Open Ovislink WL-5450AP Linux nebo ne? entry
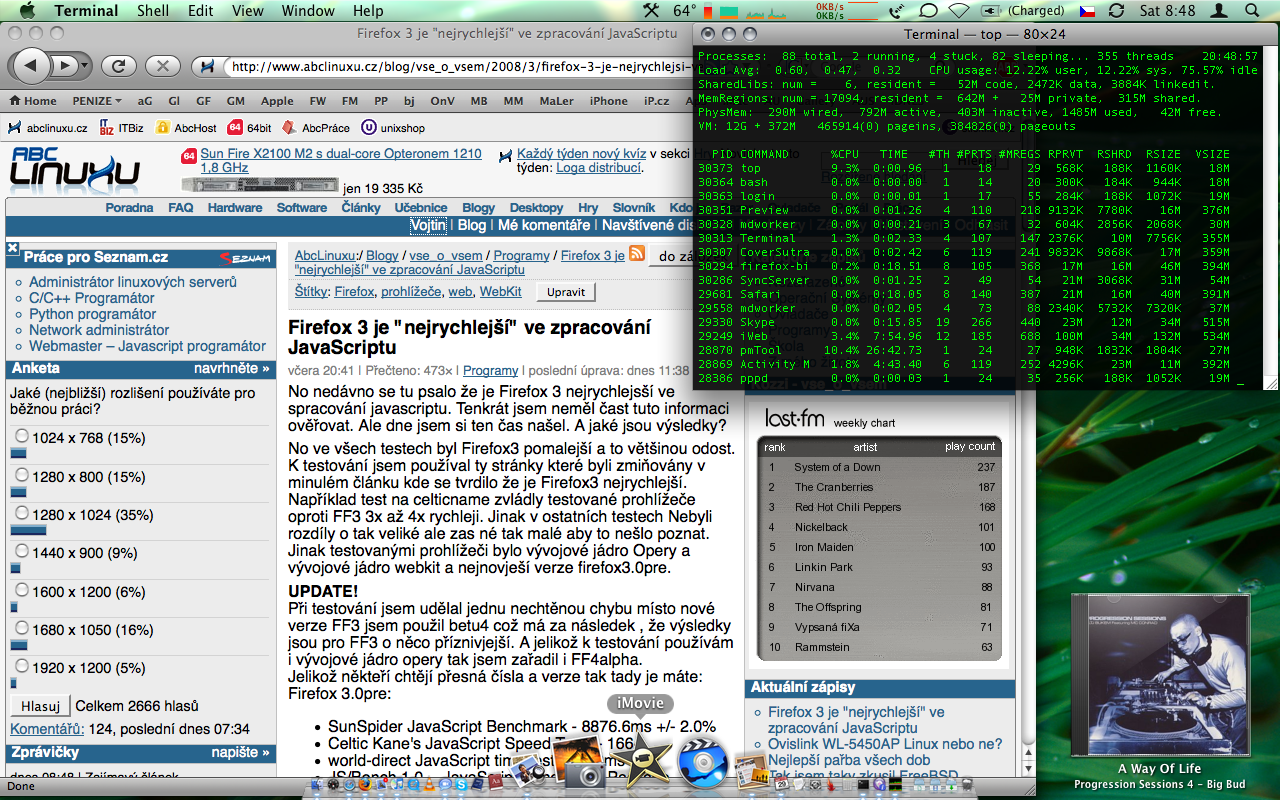Screen dimensions: 1280x800 pos(885,744)
